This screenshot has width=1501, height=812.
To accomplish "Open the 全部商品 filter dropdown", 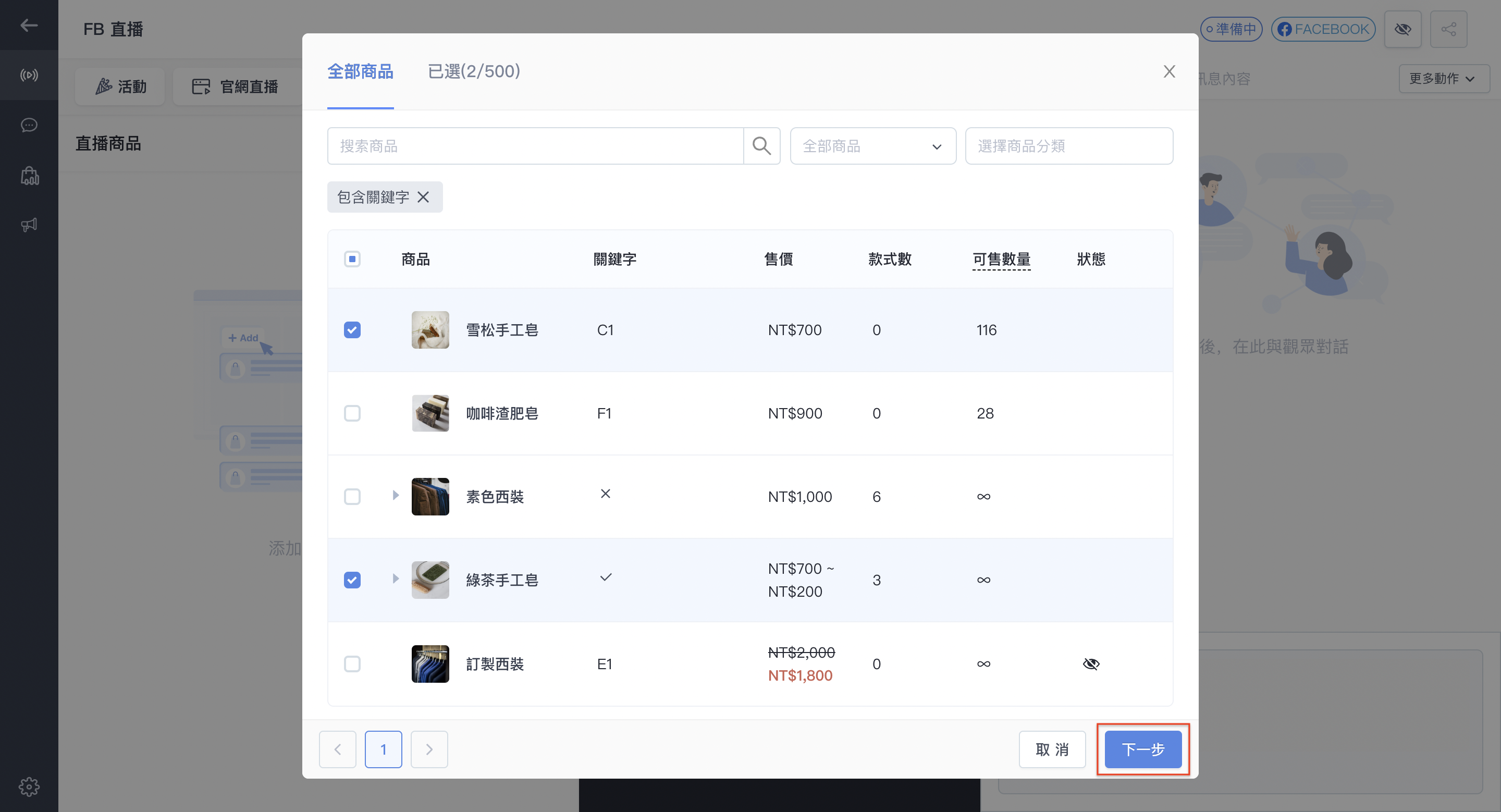I will point(873,145).
